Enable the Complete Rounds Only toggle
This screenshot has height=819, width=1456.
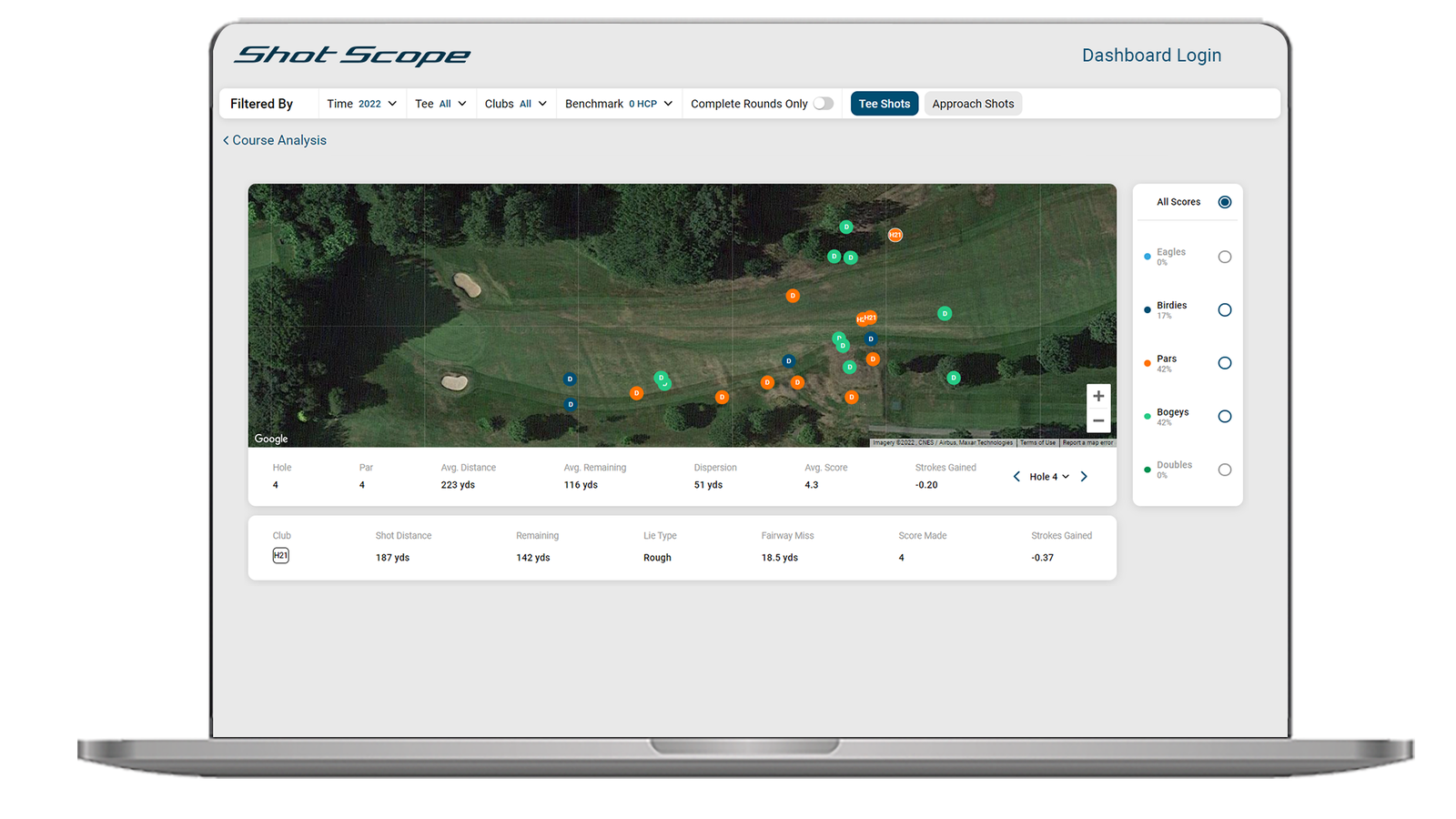[x=824, y=103]
